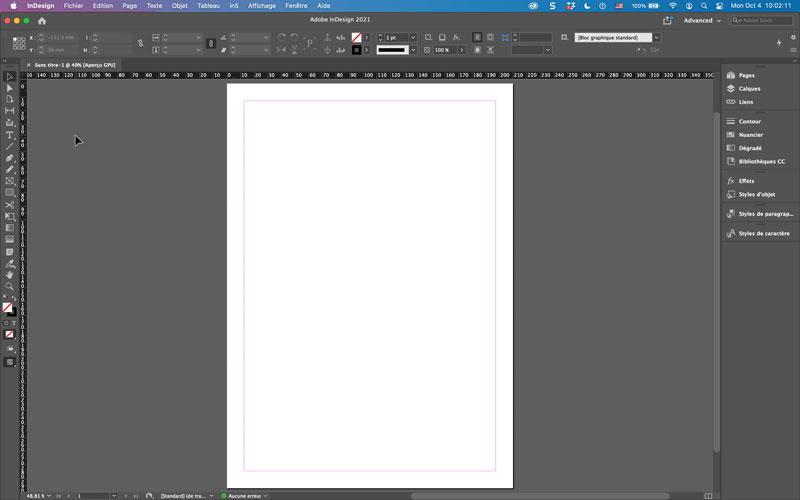The height and width of the screenshot is (500, 800).
Task: Toggle the screen mode button in toolbar
Action: coord(10,362)
